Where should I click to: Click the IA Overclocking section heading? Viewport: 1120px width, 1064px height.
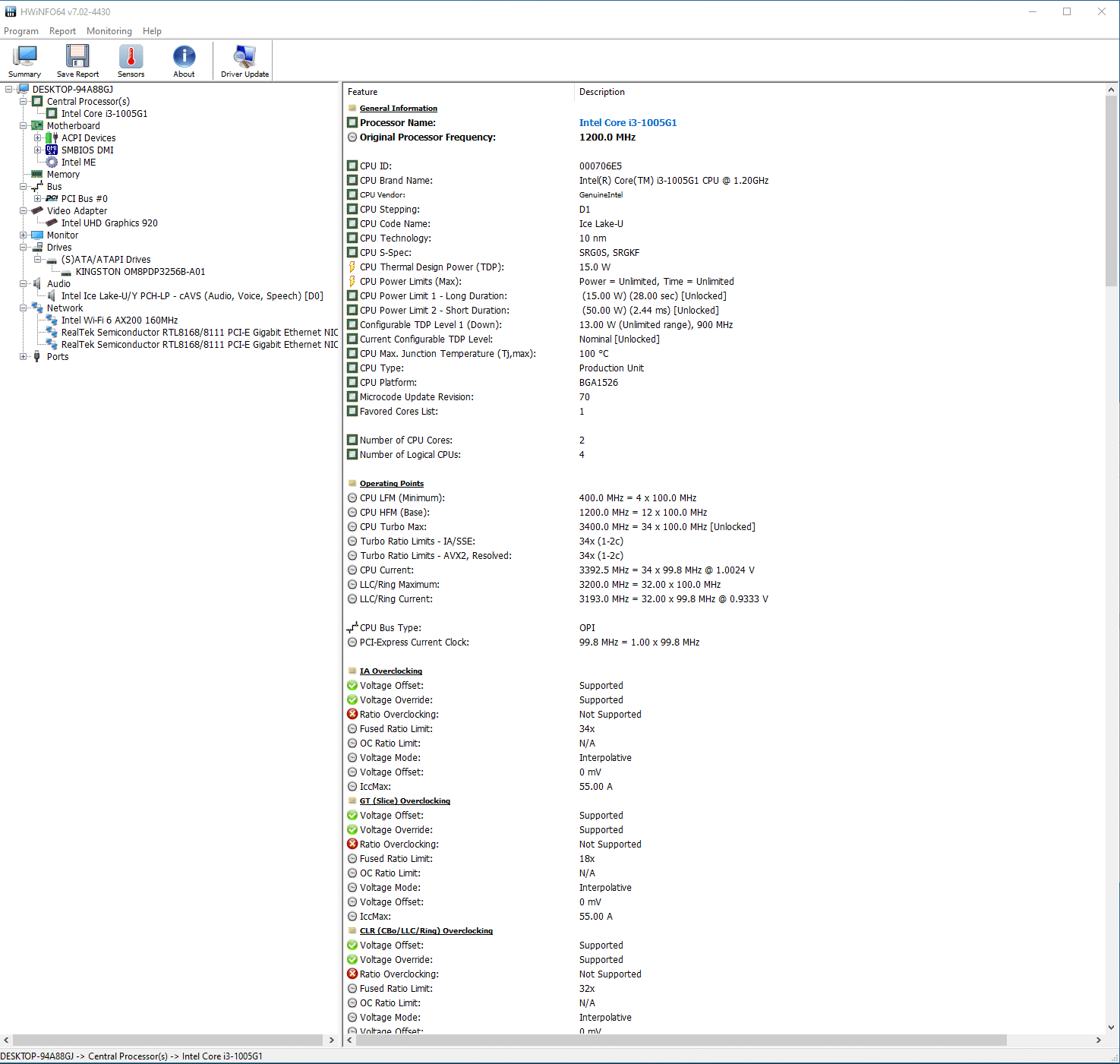(x=391, y=671)
